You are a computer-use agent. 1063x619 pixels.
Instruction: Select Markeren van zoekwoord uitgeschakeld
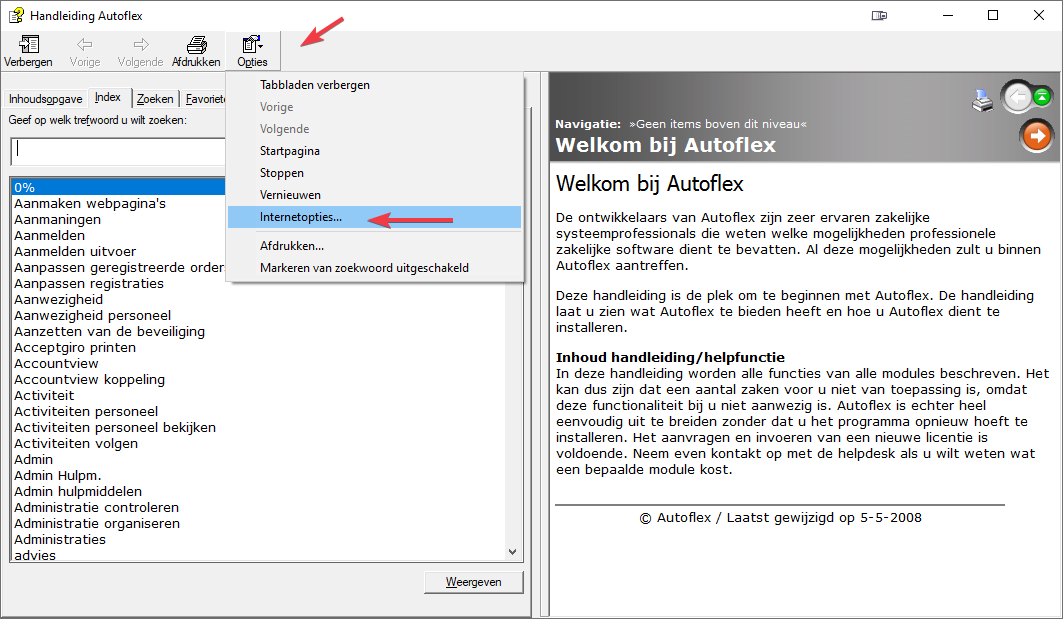pos(374,268)
